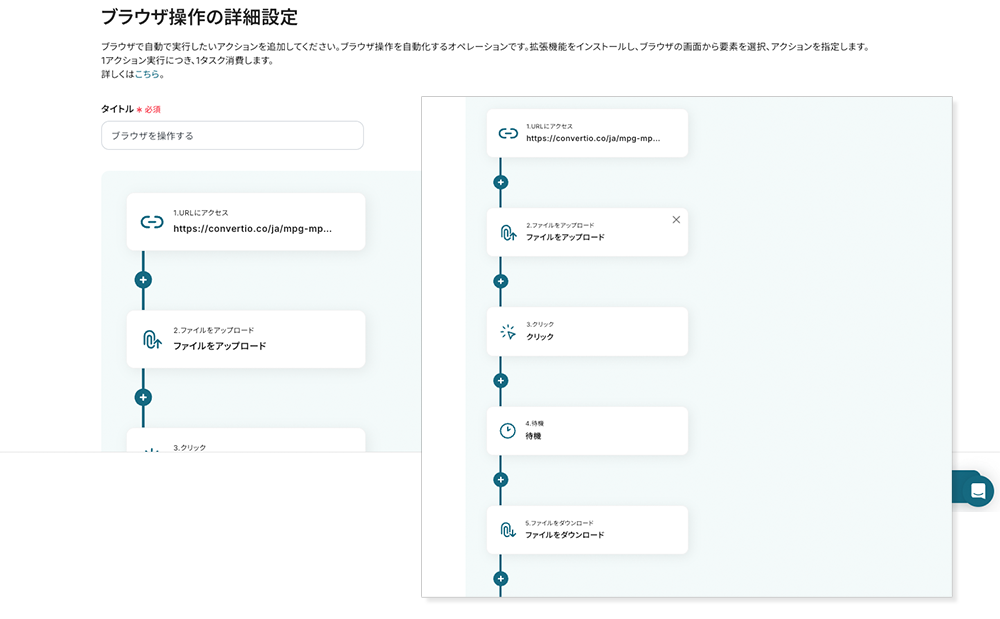Focus the タイトル input field

point(232,135)
